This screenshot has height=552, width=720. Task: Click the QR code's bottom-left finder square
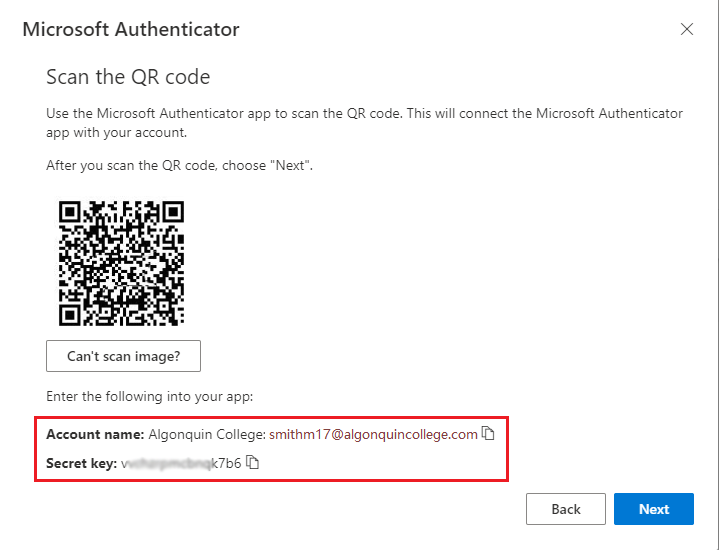click(x=71, y=315)
